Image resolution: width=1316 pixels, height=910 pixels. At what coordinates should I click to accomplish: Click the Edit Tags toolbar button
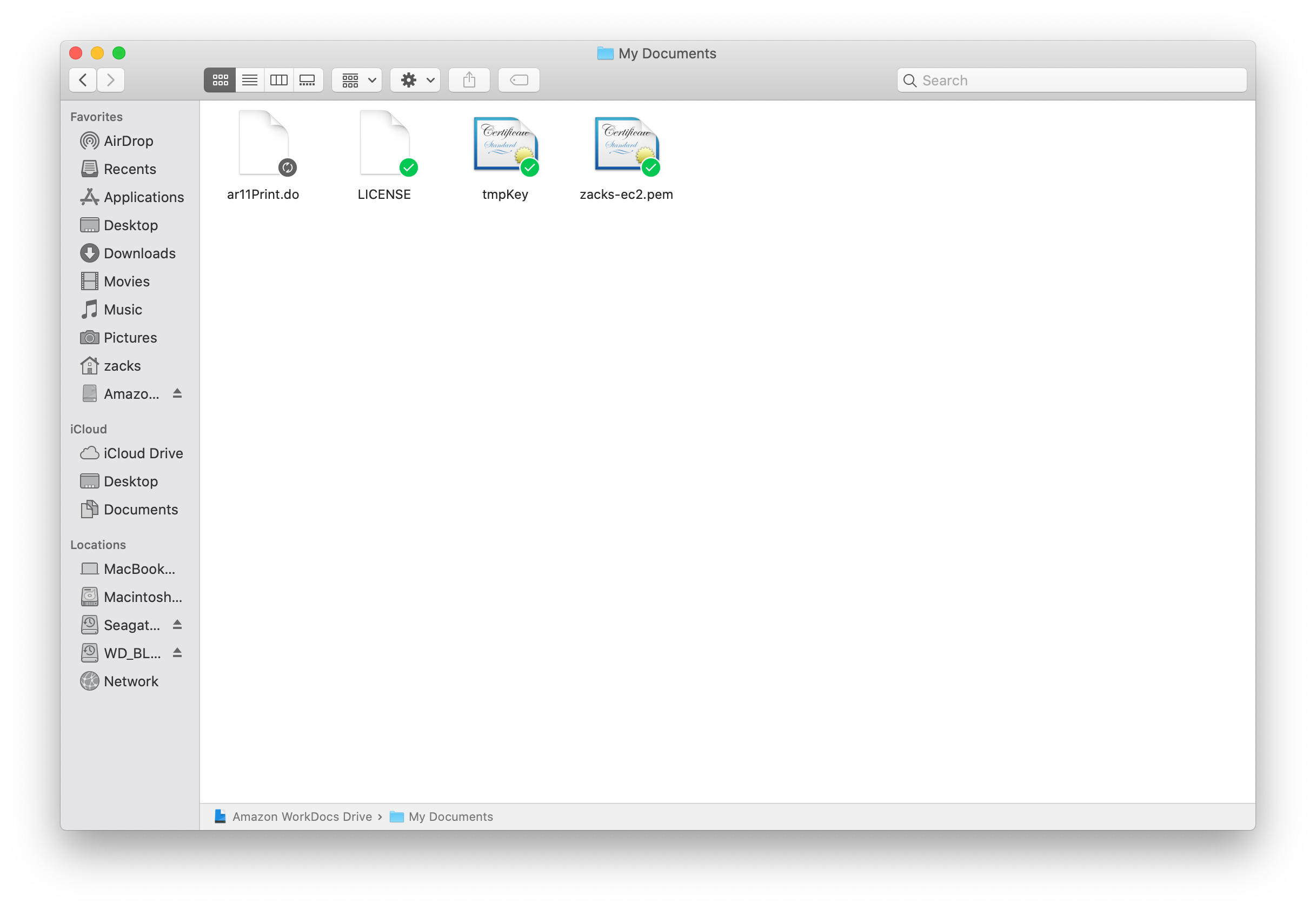(519, 80)
